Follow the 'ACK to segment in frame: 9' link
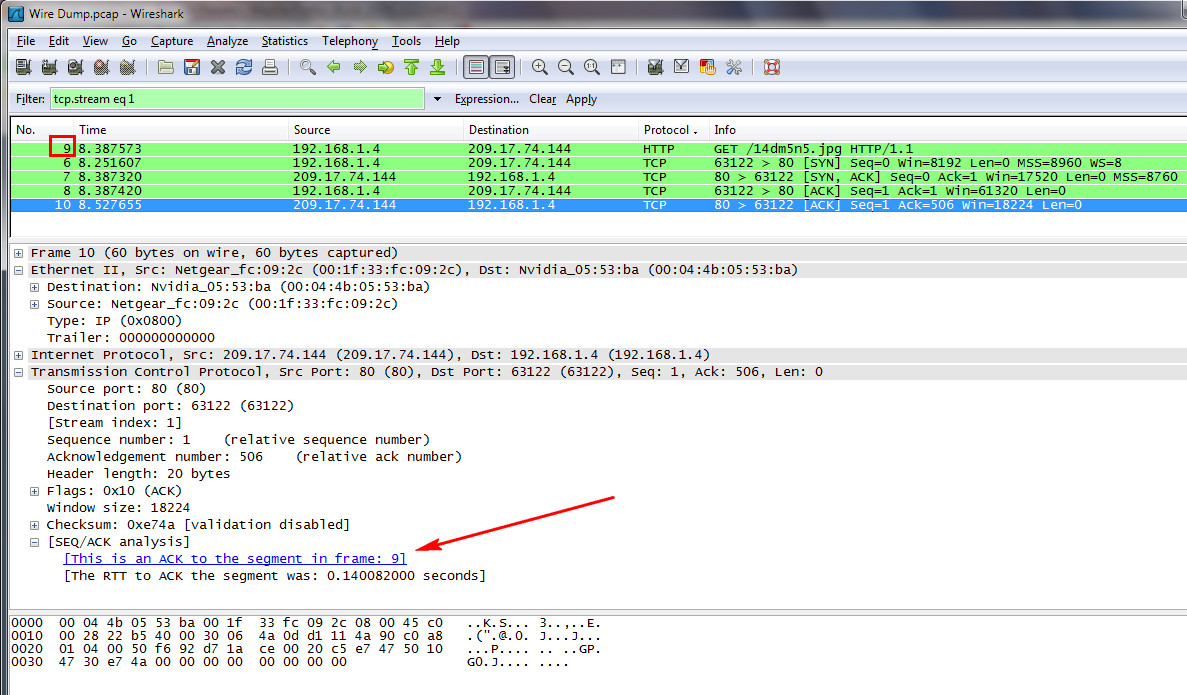Viewport: 1187px width, 695px height. (x=234, y=559)
